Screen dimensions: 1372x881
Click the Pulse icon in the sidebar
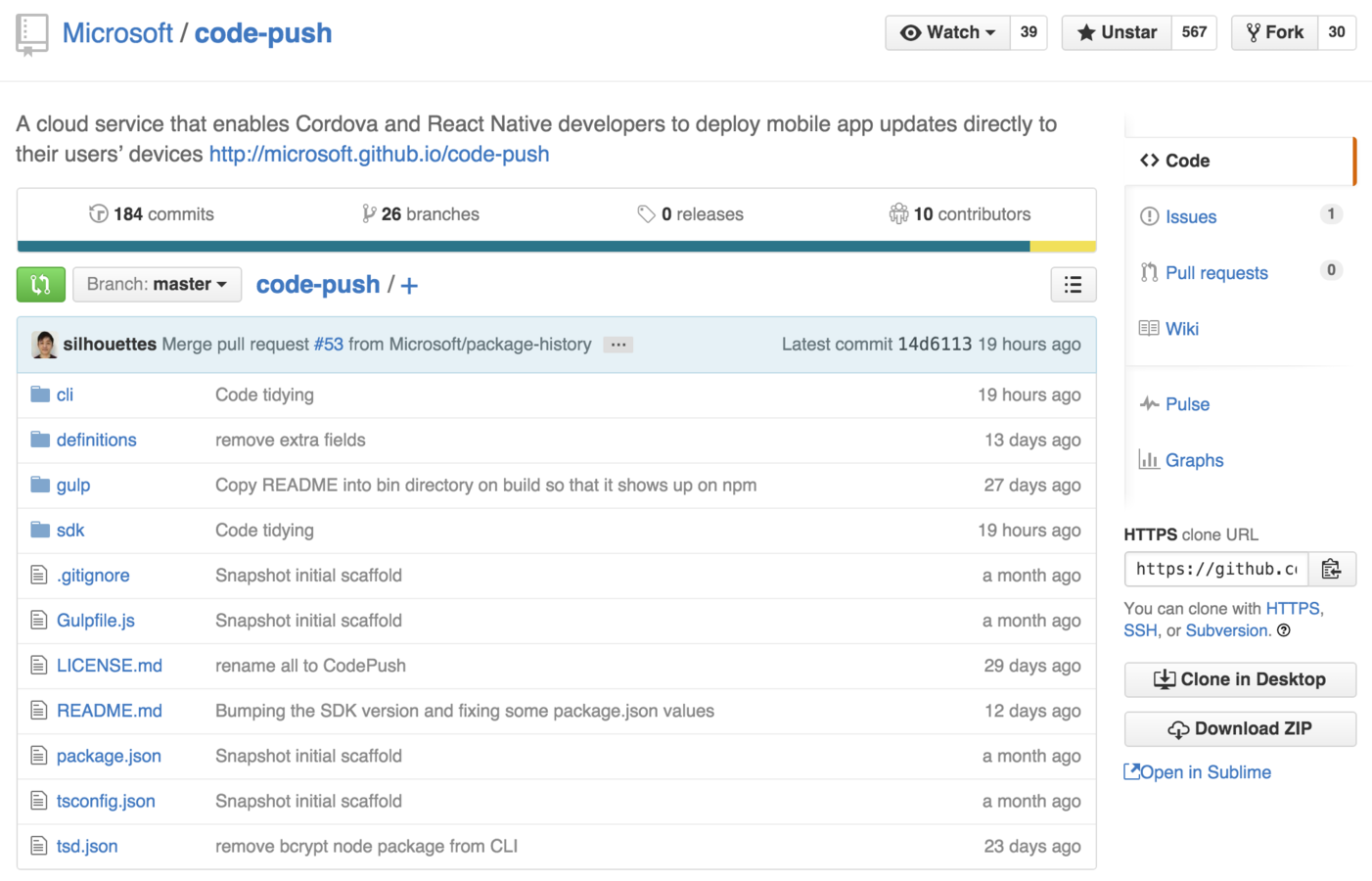click(1150, 404)
